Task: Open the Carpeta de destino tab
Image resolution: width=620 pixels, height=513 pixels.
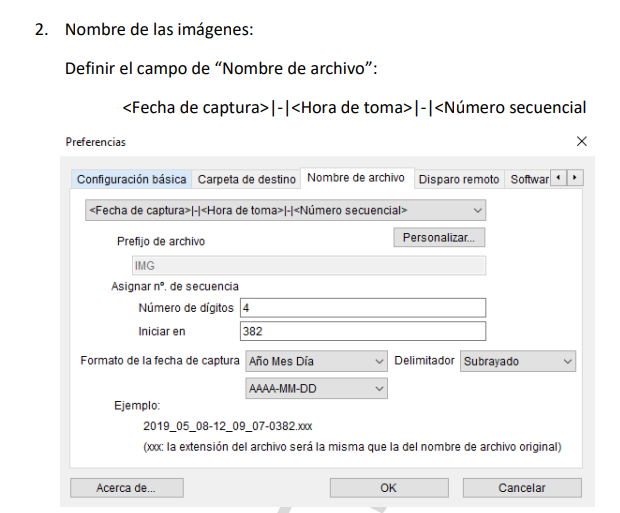Action: coord(247,179)
